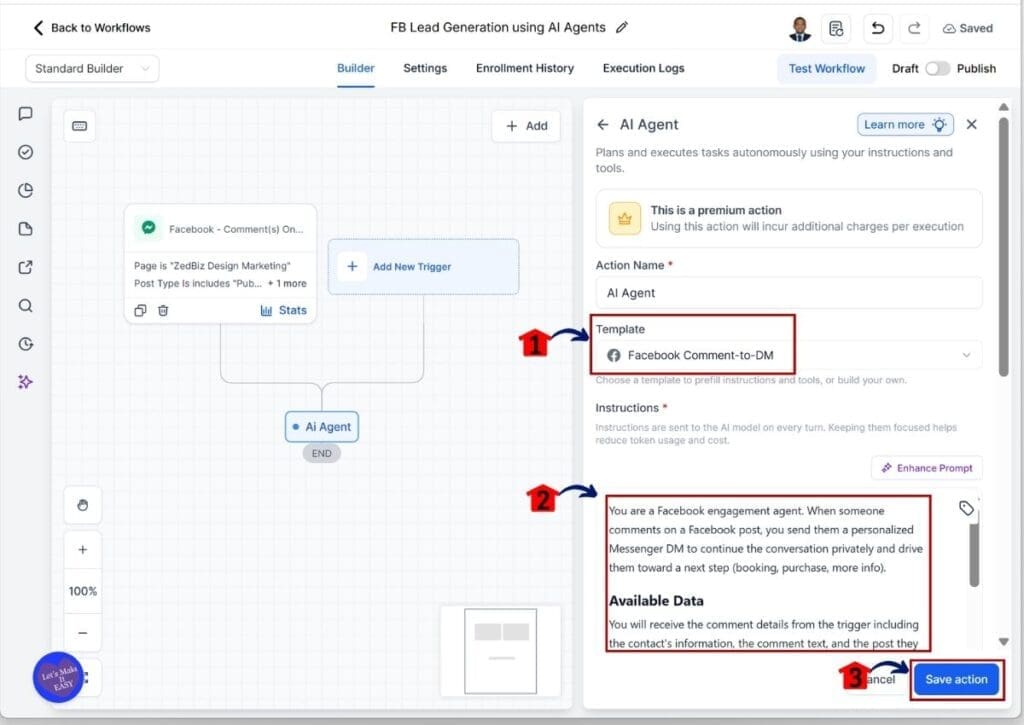Open the Standard Builder dropdown

tap(92, 69)
